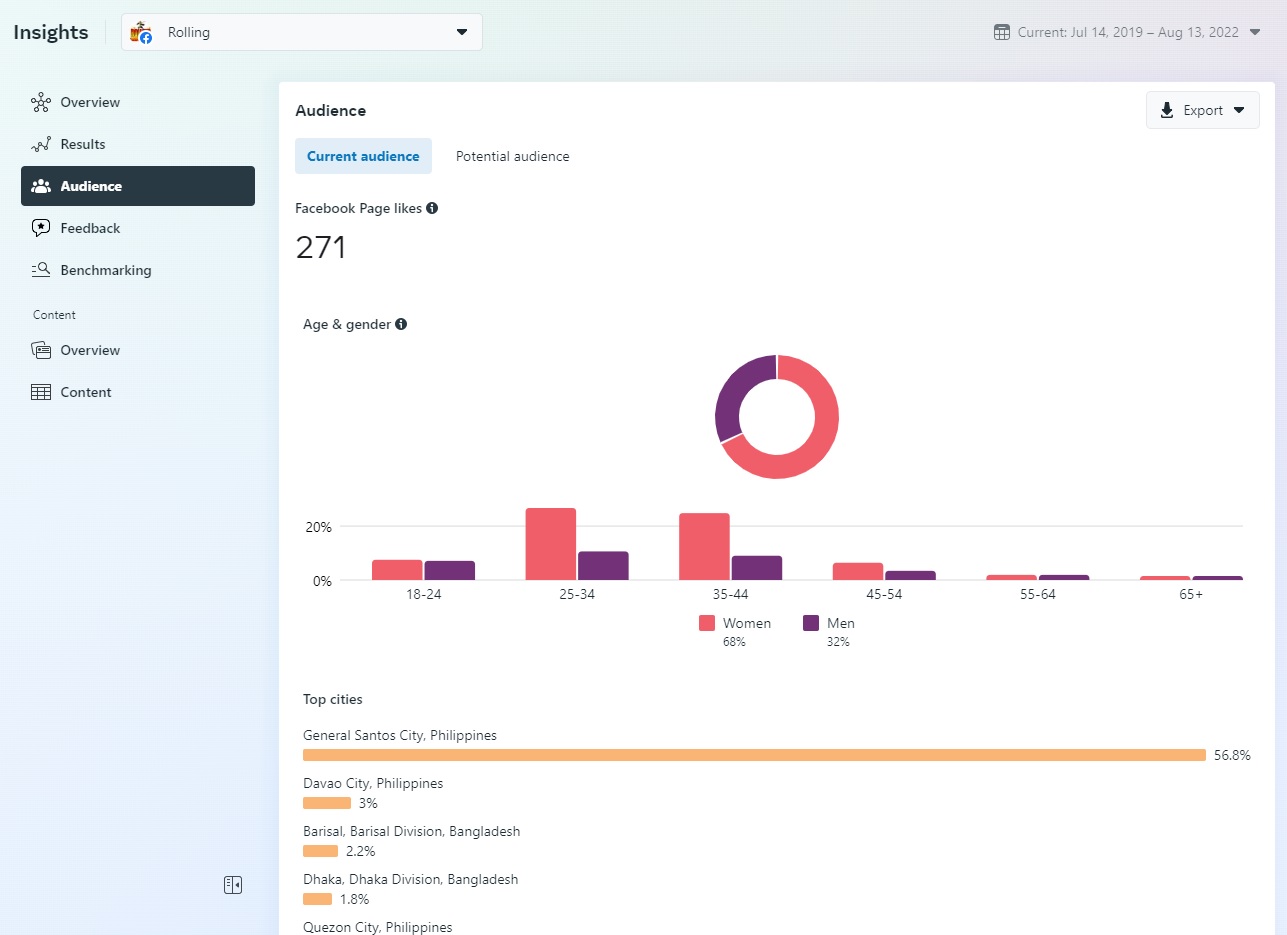Viewport: 1287px width, 935px height.
Task: Select the Audience sidebar item
Action: pyautogui.click(x=138, y=186)
